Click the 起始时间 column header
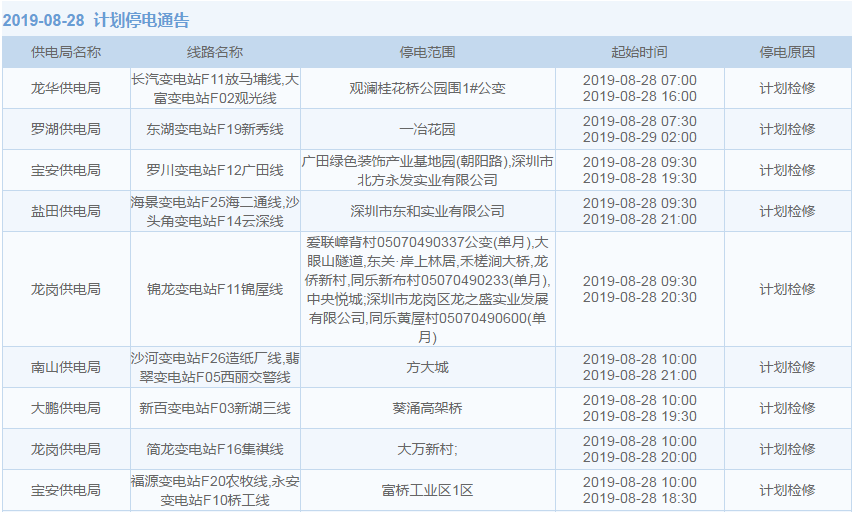The image size is (853, 512). (x=639, y=52)
